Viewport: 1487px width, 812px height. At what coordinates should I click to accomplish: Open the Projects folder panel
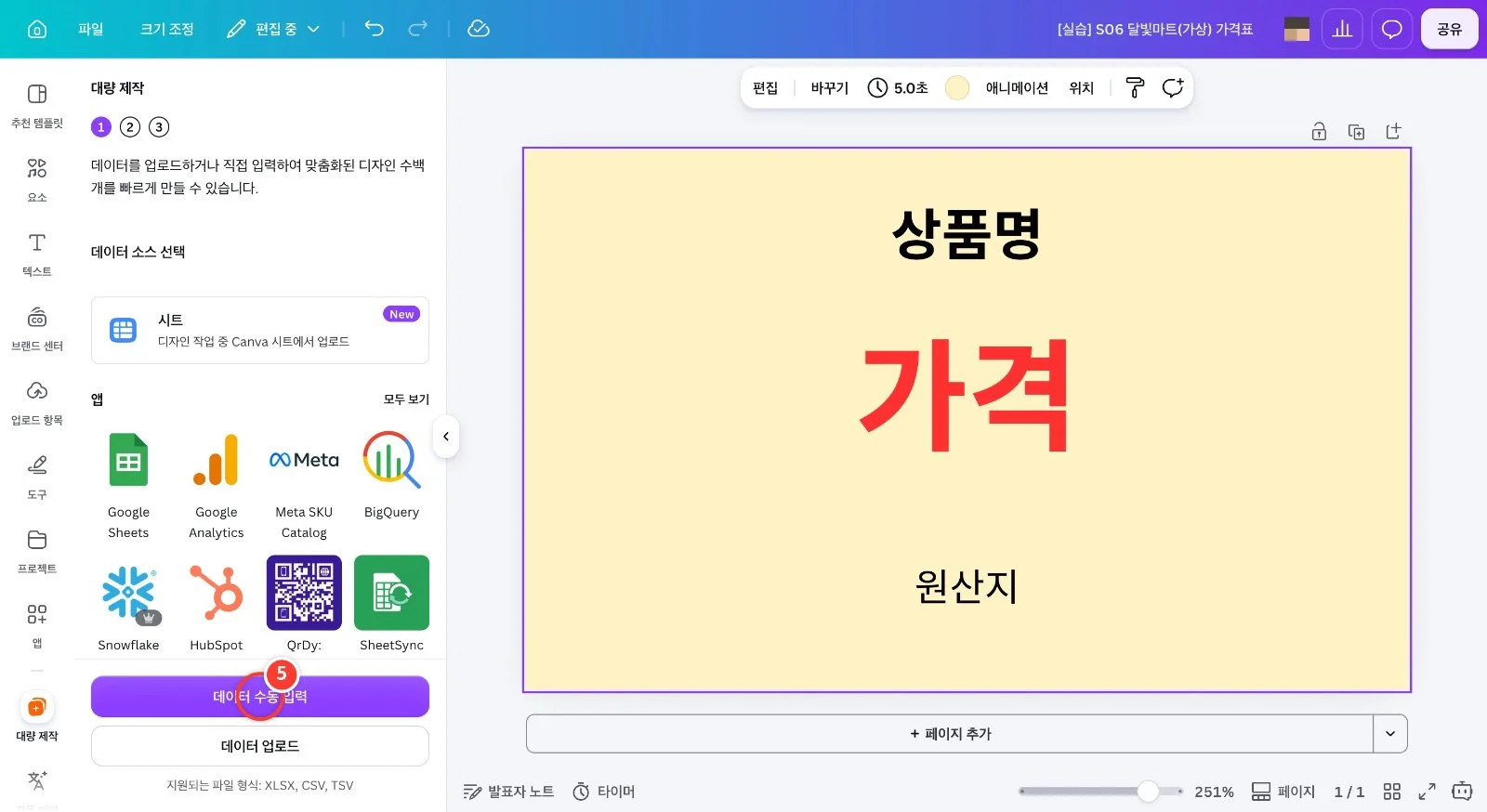click(x=37, y=551)
